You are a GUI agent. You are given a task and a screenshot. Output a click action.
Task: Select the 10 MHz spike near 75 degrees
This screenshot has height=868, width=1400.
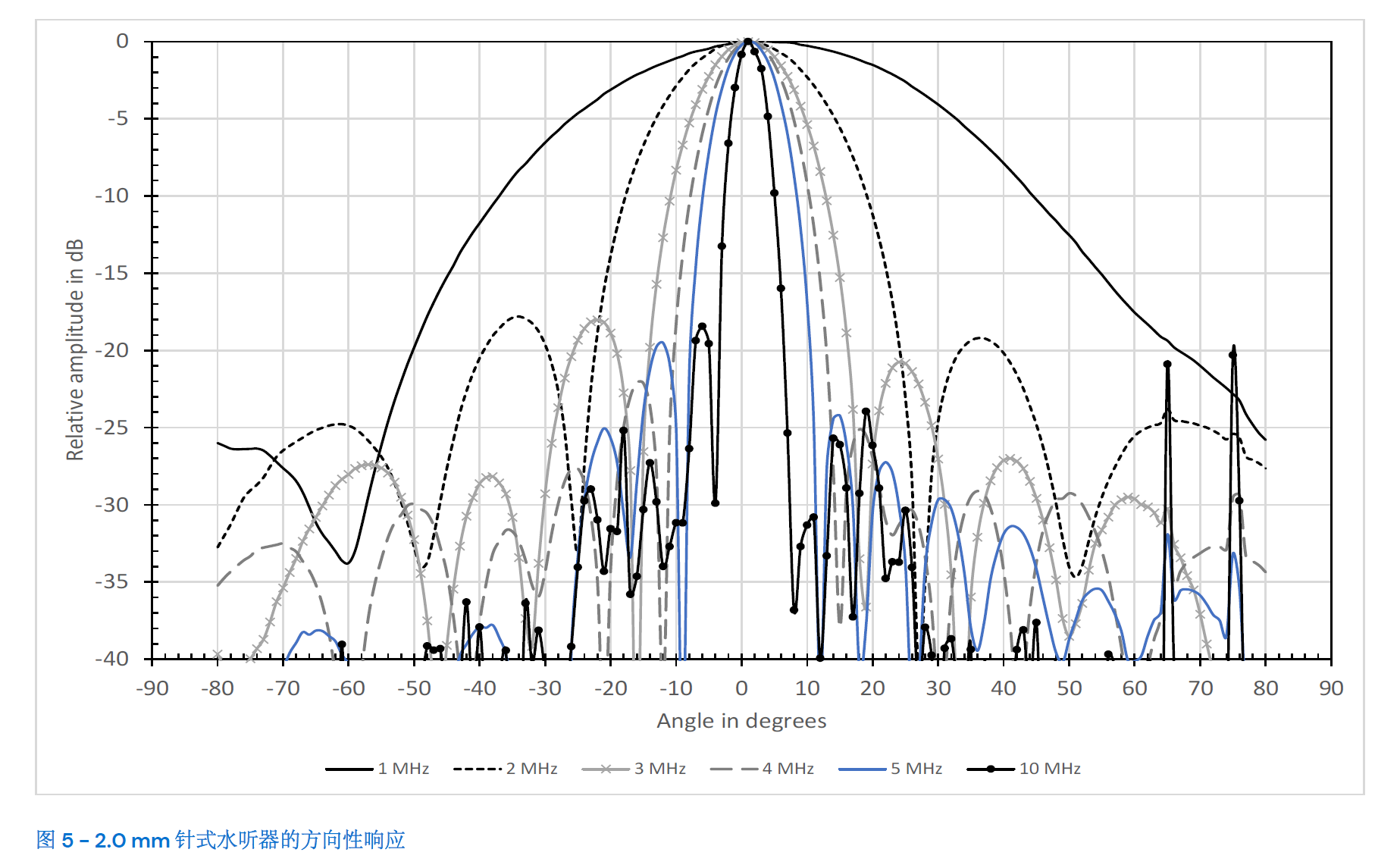pos(1233,349)
